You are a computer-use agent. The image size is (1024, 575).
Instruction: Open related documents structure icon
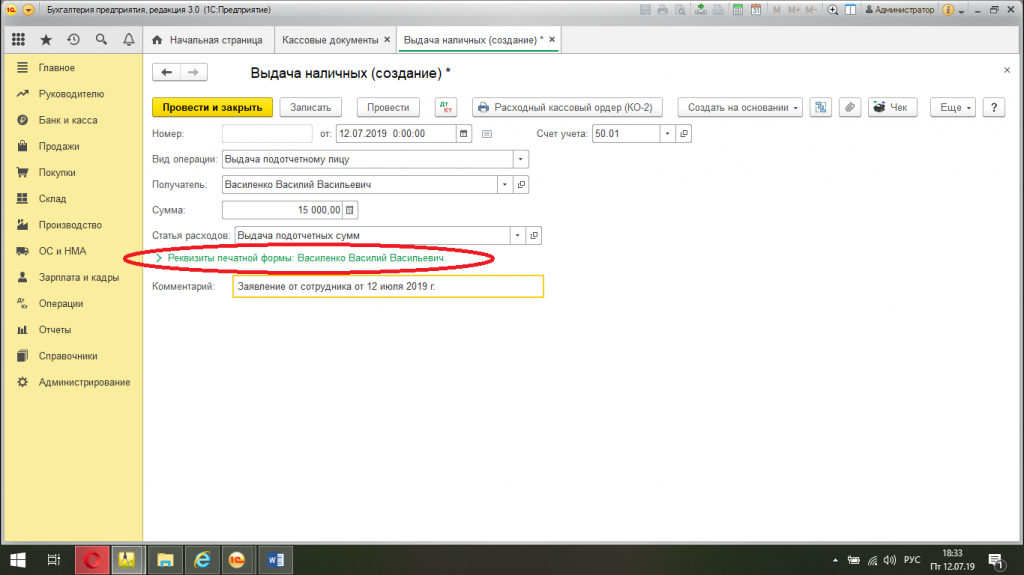[x=820, y=107]
